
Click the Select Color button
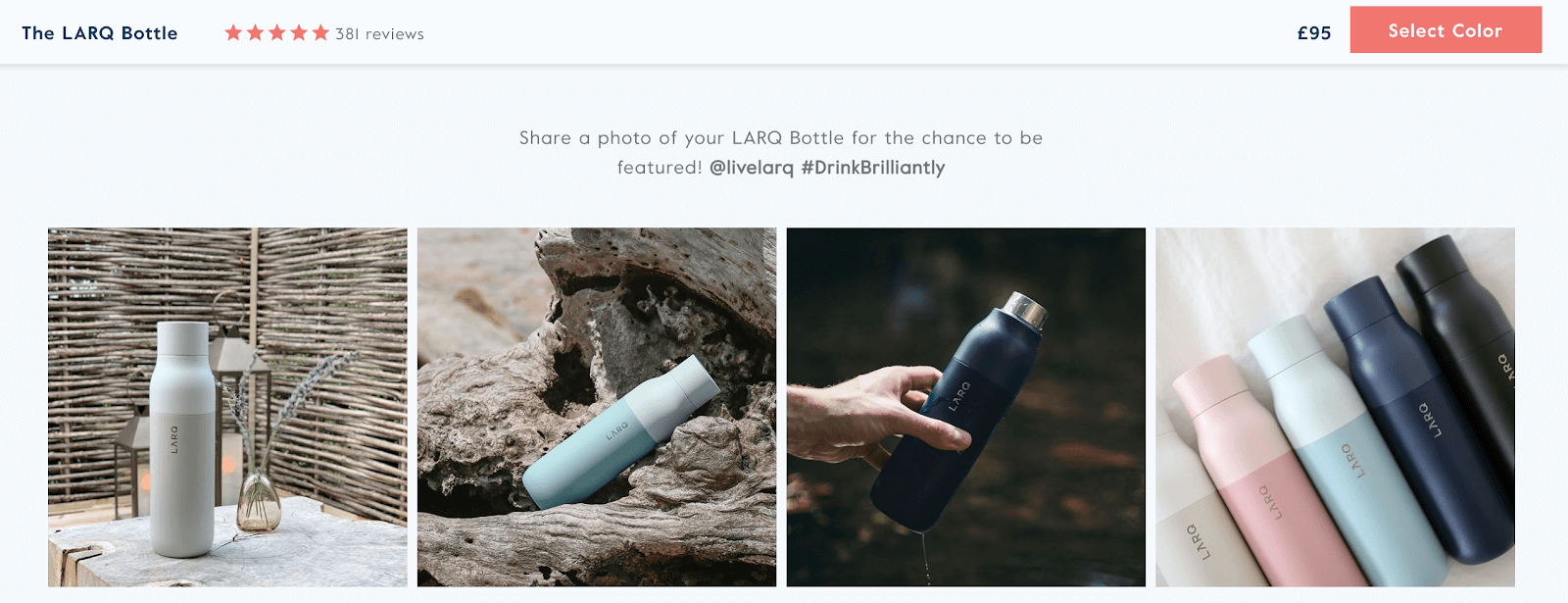click(x=1445, y=30)
